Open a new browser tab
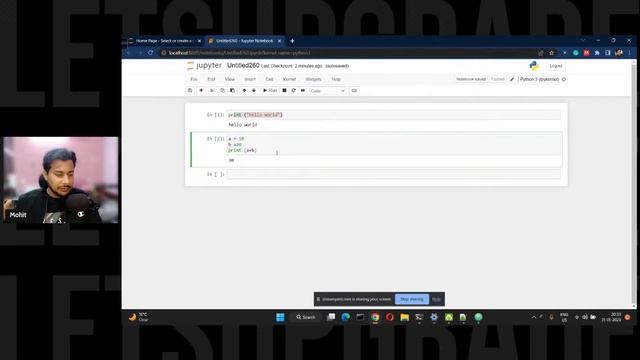 tap(292, 41)
